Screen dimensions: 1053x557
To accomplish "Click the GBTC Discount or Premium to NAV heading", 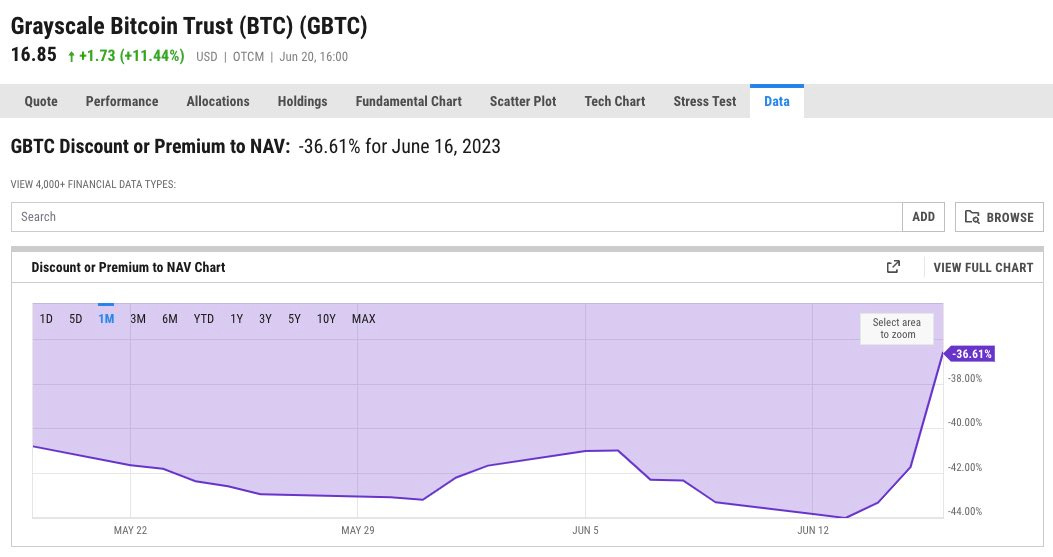I will (x=150, y=146).
